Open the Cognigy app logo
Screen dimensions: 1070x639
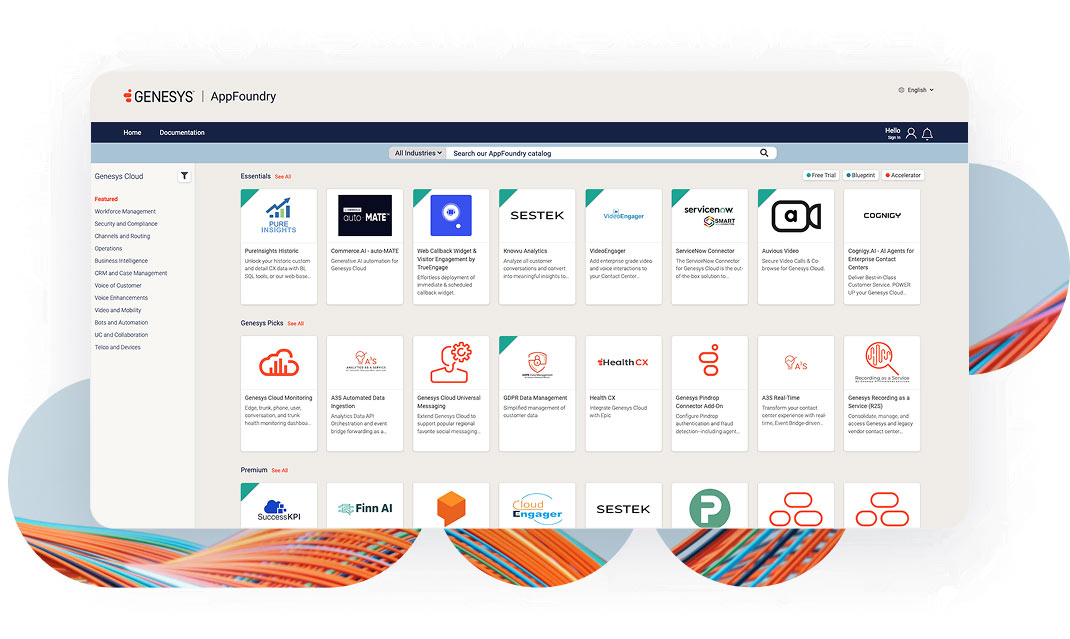pyautogui.click(x=882, y=216)
